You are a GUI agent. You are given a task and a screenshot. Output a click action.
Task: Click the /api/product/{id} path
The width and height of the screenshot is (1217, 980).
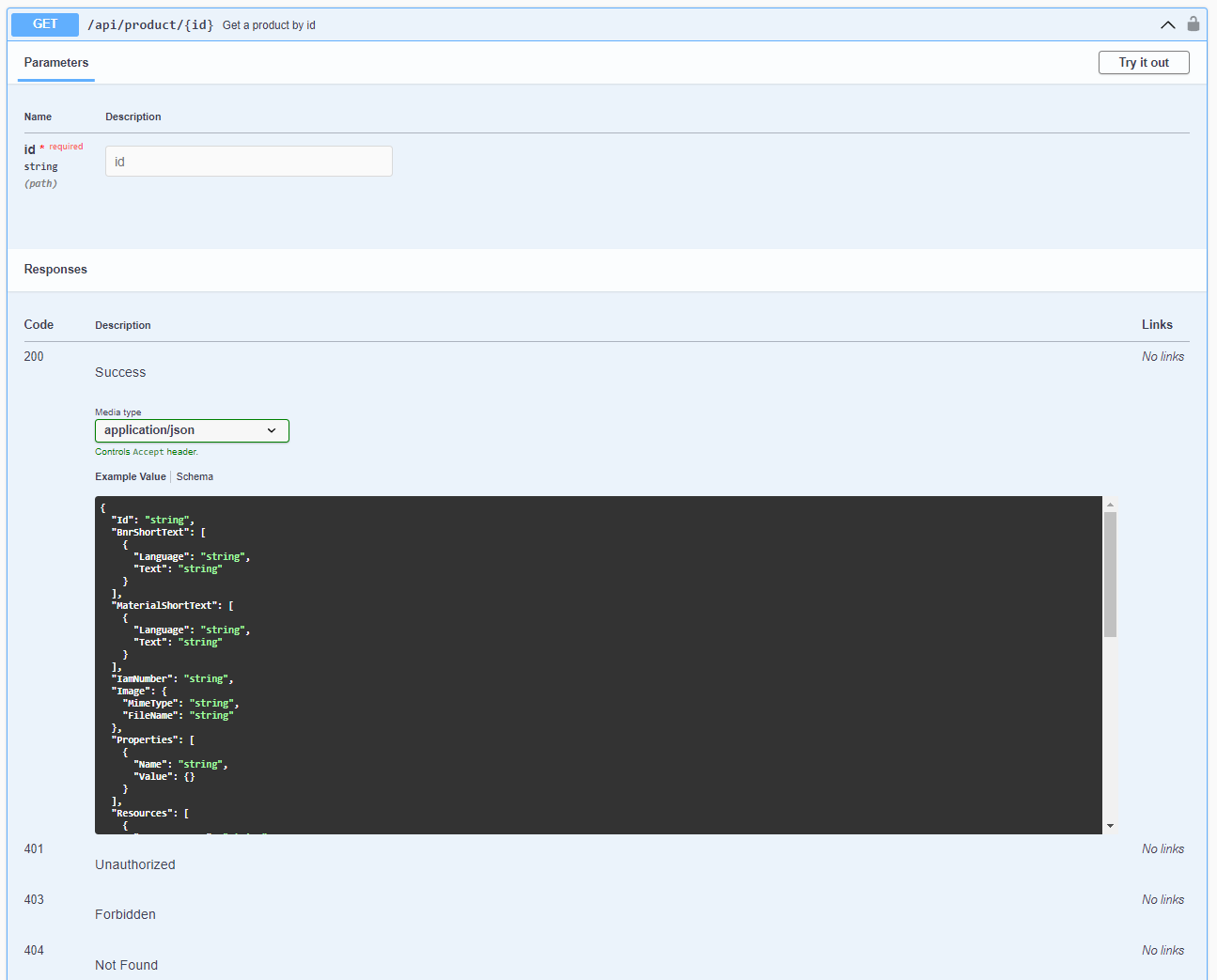(150, 25)
